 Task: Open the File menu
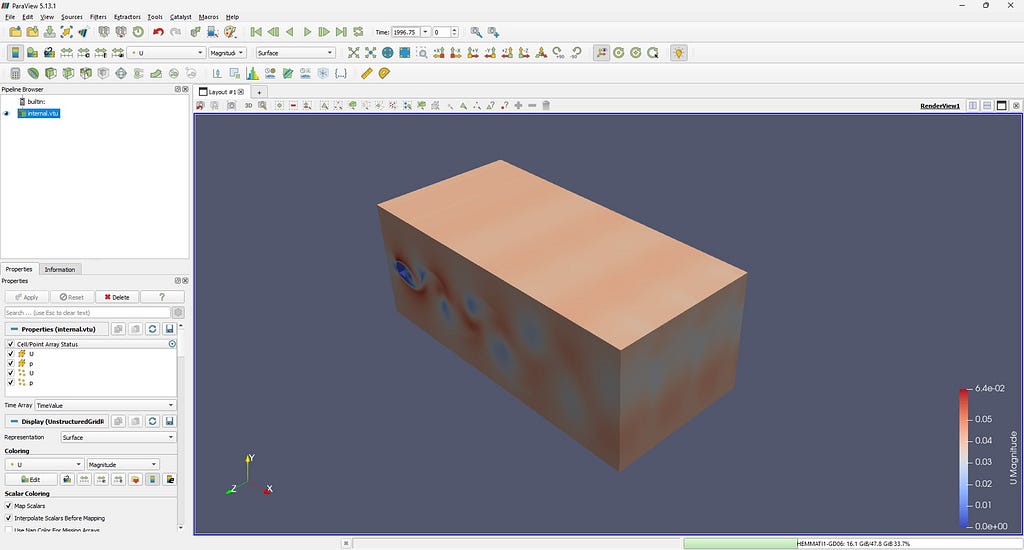(x=10, y=17)
